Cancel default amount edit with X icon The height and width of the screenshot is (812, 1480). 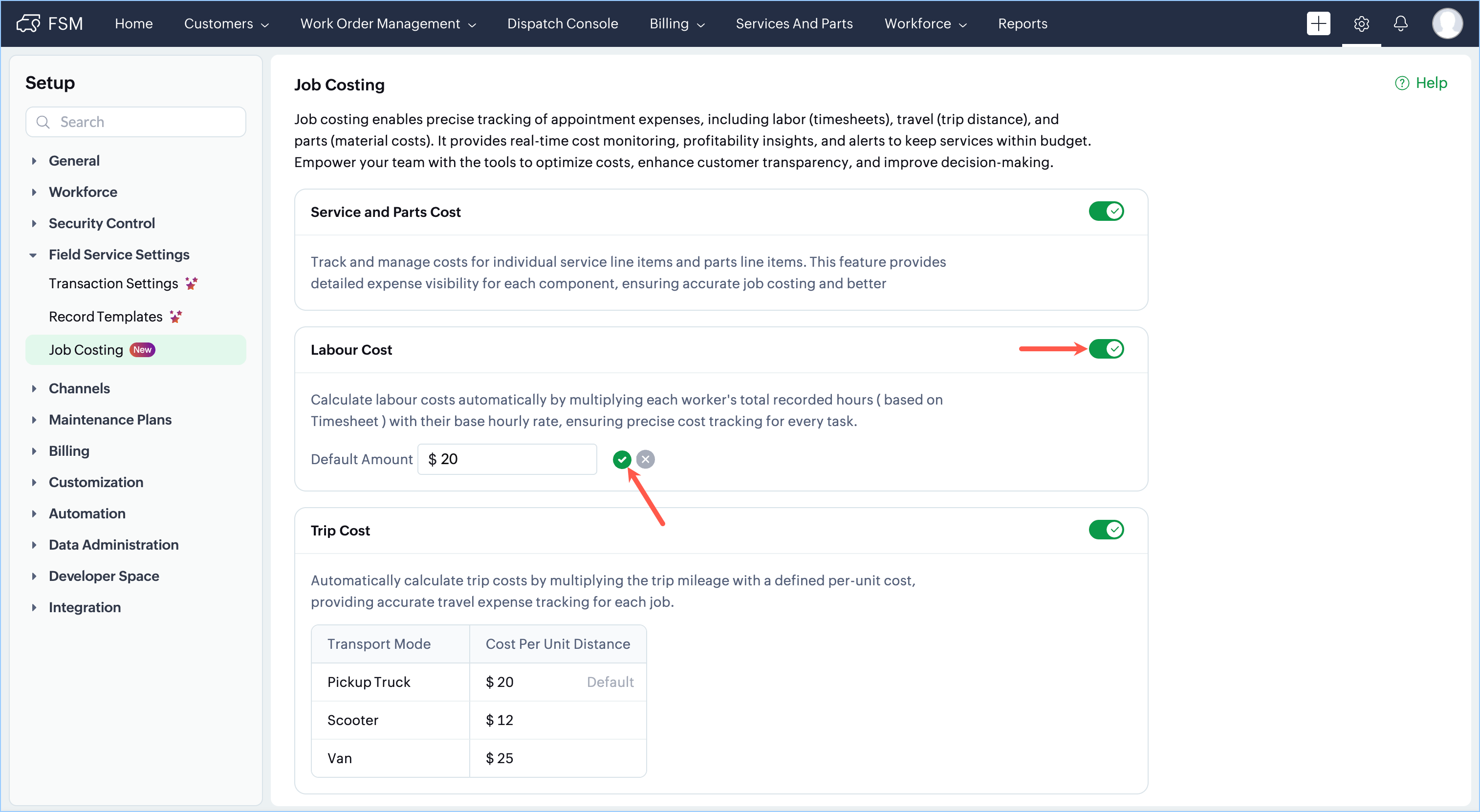click(x=645, y=459)
